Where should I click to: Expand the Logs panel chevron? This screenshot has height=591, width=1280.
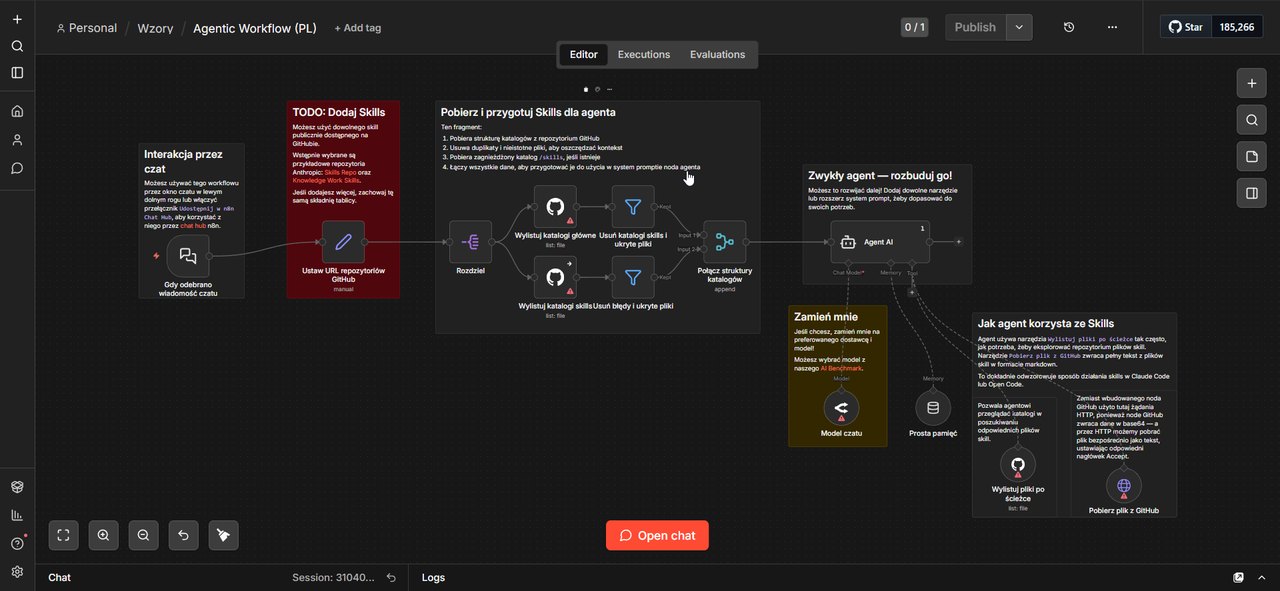tap(1260, 577)
